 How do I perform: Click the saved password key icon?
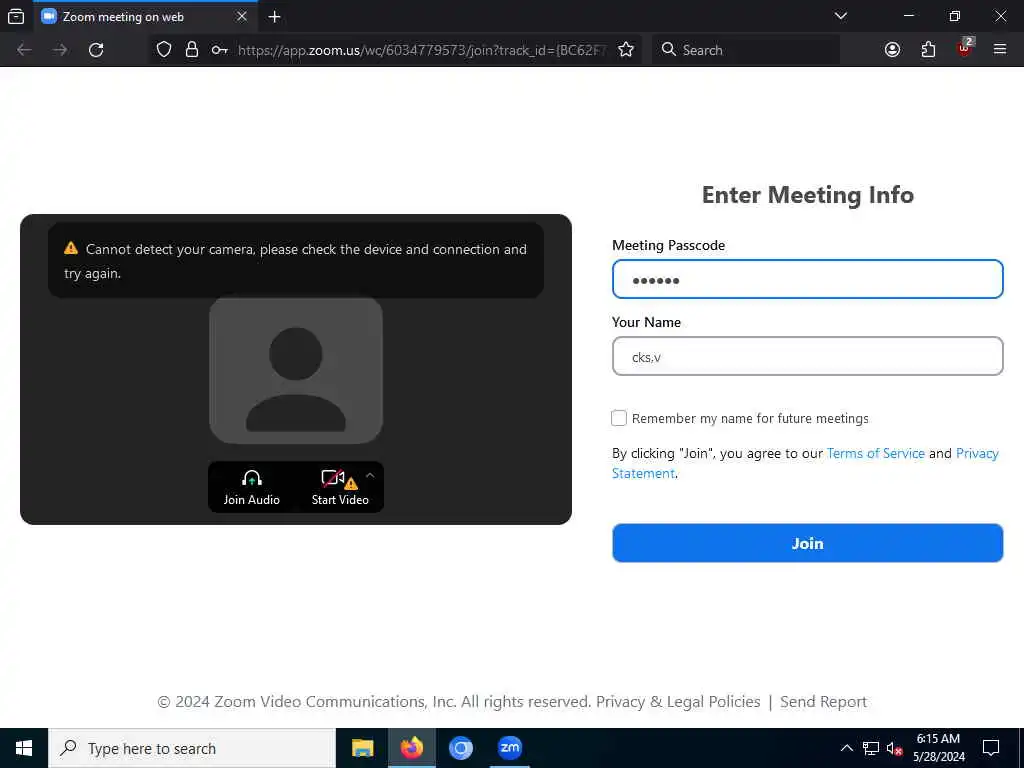point(219,50)
